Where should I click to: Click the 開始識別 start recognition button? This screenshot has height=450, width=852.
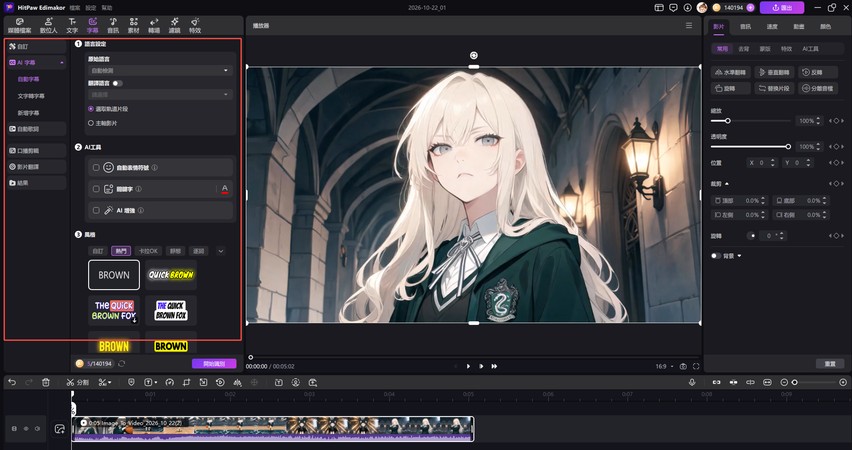pyautogui.click(x=214, y=364)
